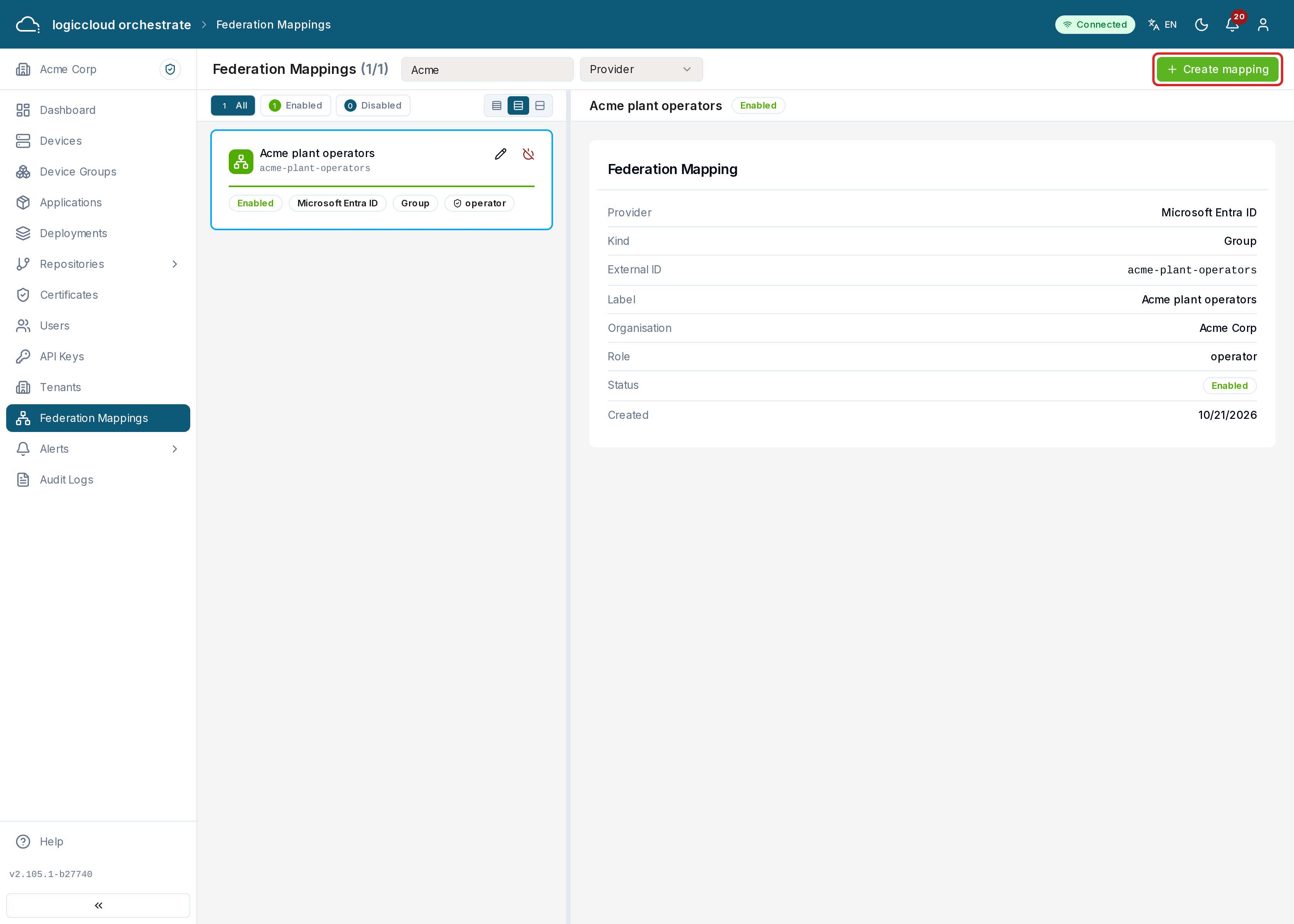This screenshot has height=924, width=1294.
Task: Click the logiccloud cloud logo icon
Action: 28,25
